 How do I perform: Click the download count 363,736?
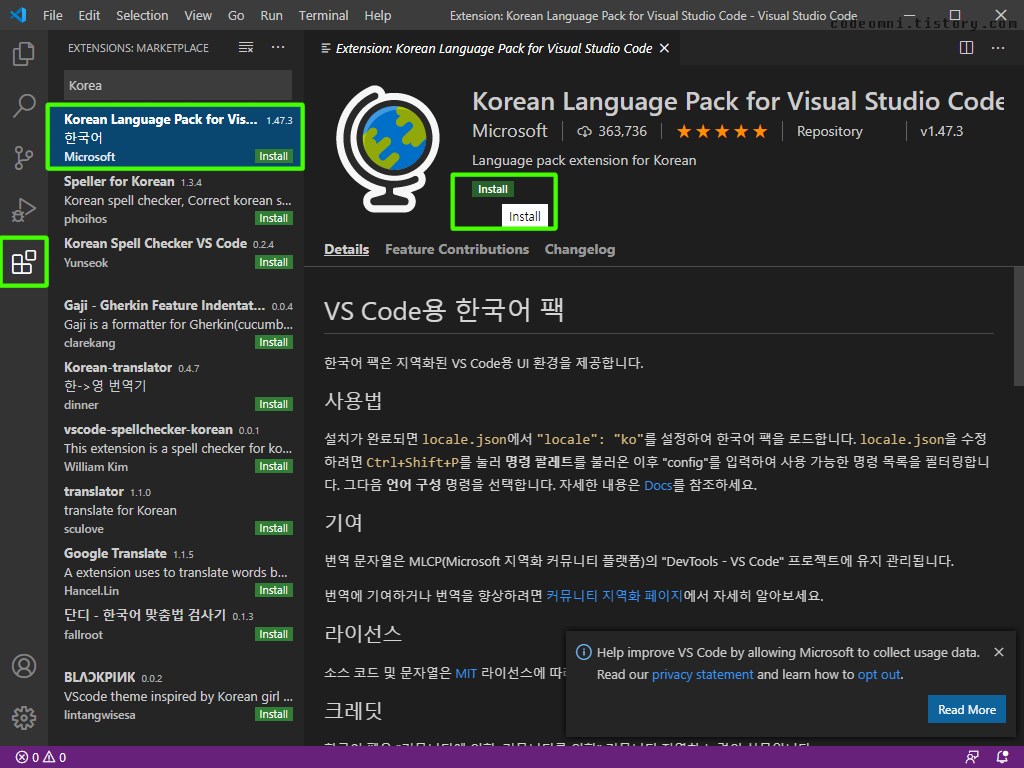coord(612,131)
